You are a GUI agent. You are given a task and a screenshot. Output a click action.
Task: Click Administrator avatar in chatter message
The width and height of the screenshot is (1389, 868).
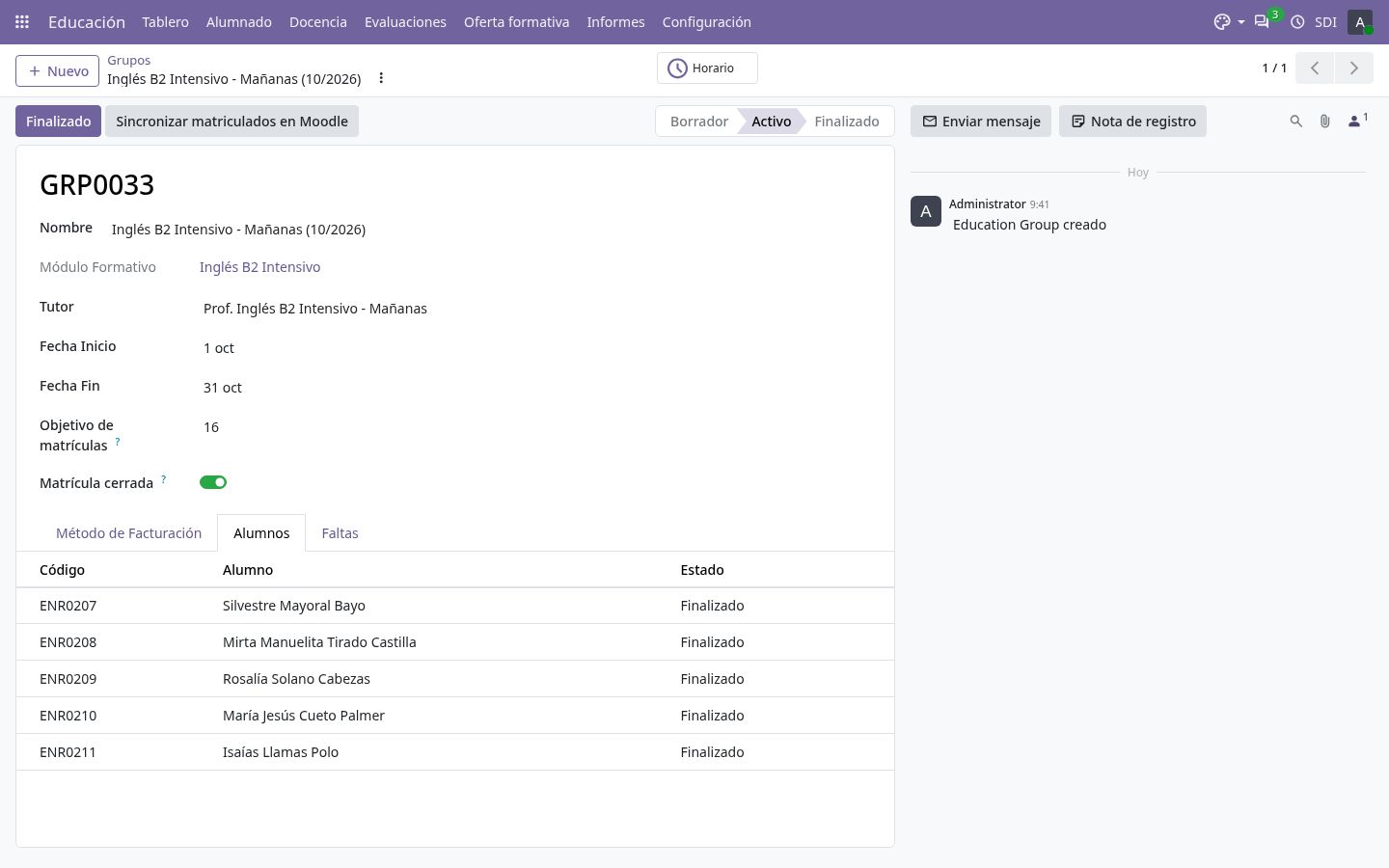(x=926, y=211)
